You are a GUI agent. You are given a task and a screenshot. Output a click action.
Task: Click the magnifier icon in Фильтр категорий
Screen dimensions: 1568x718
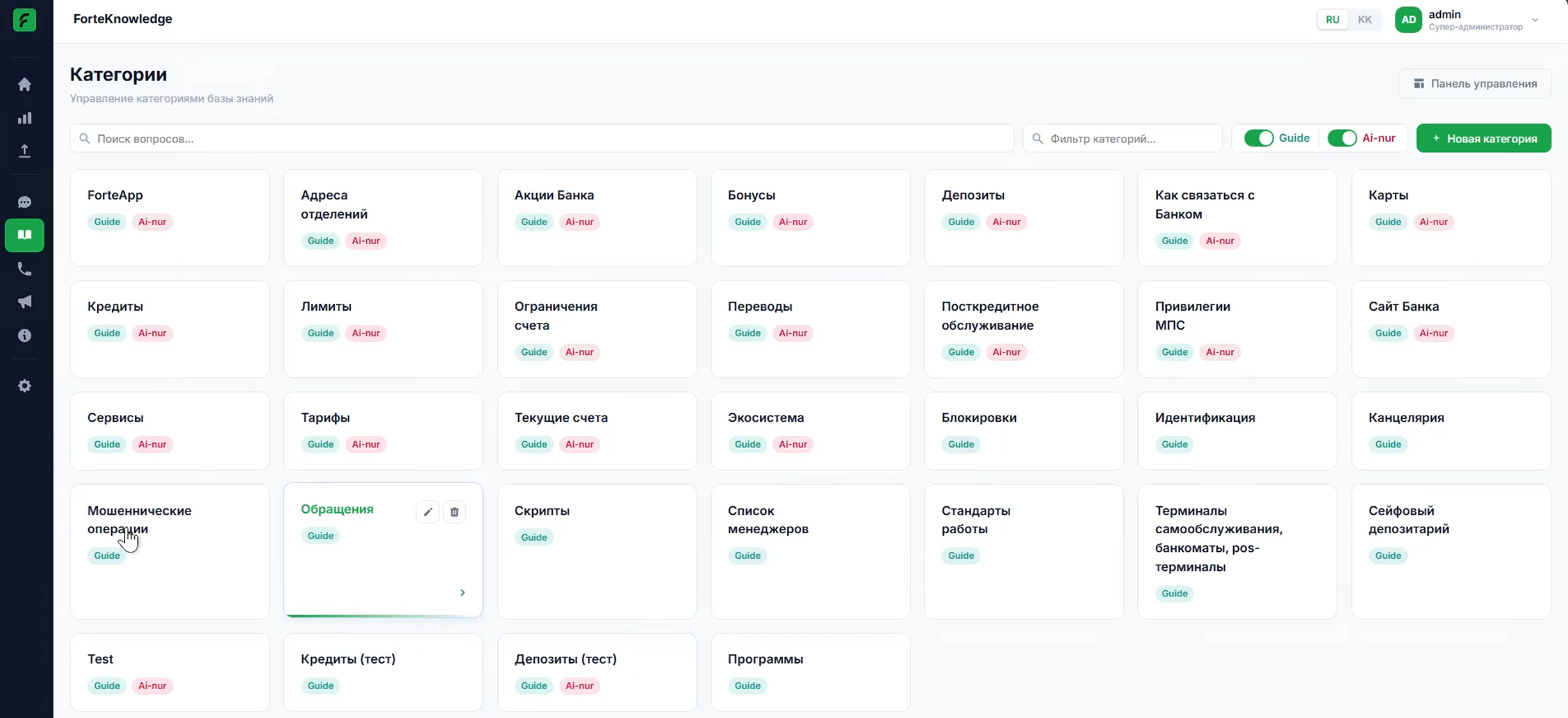[x=1038, y=138]
